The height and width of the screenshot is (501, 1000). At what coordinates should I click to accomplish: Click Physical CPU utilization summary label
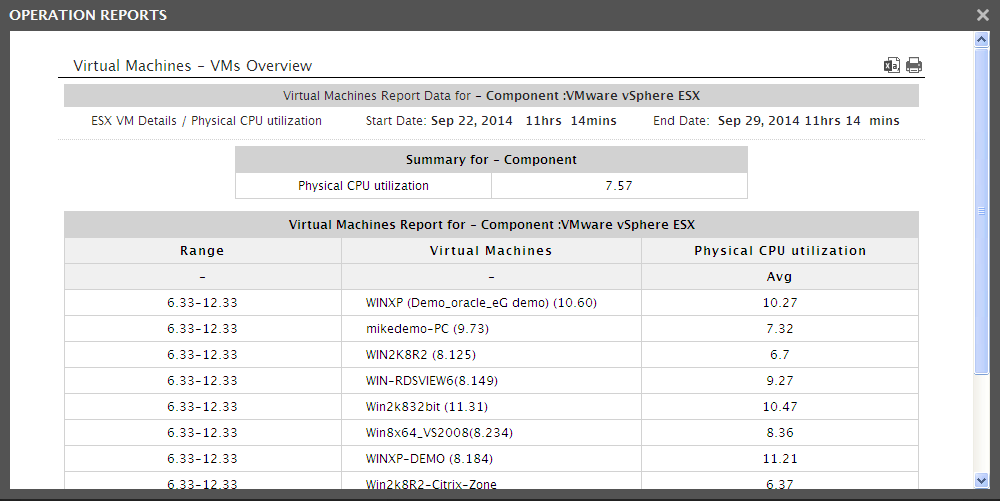[x=364, y=185]
